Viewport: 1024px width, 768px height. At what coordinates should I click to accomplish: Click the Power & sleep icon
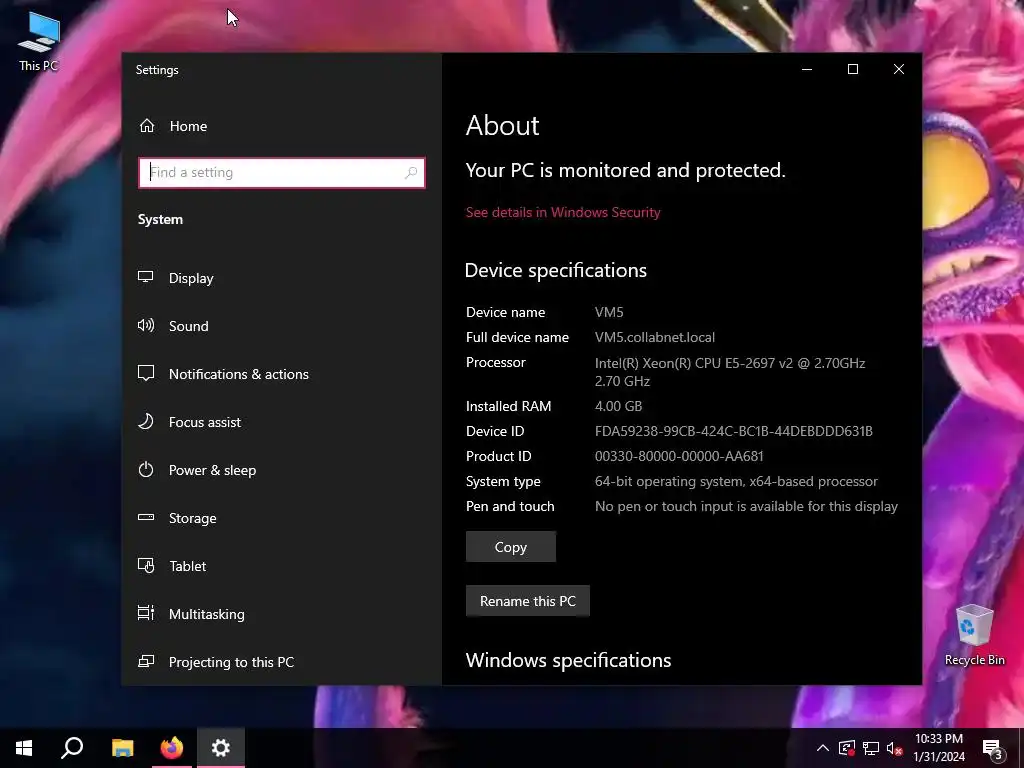pos(146,469)
